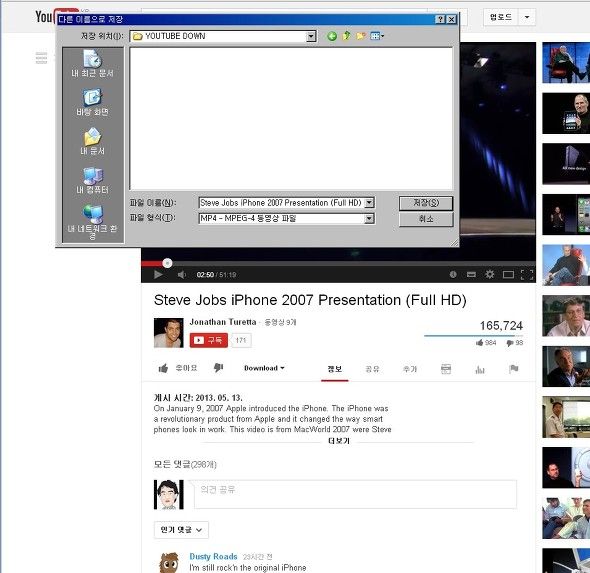Mute the video volume speaker icon
The width and height of the screenshot is (590, 573).
pyautogui.click(x=181, y=275)
